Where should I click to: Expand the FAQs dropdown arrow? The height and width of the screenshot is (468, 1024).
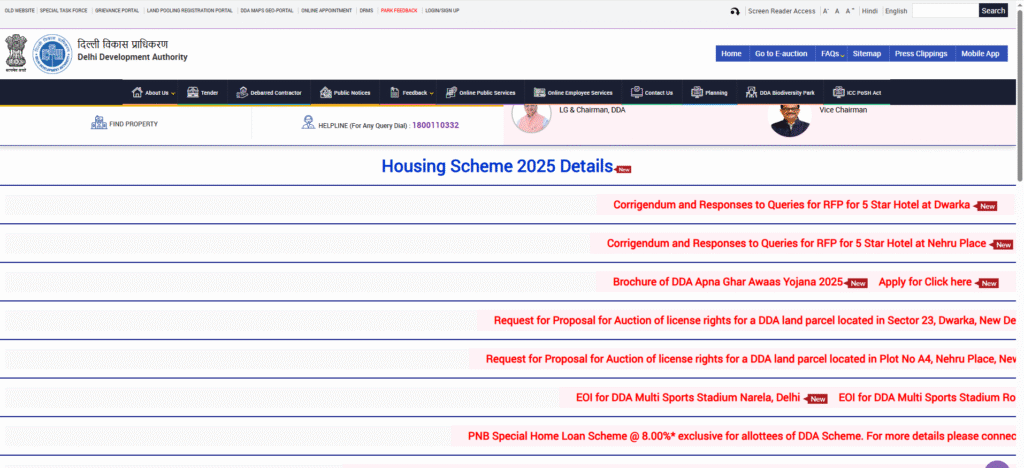coord(842,55)
